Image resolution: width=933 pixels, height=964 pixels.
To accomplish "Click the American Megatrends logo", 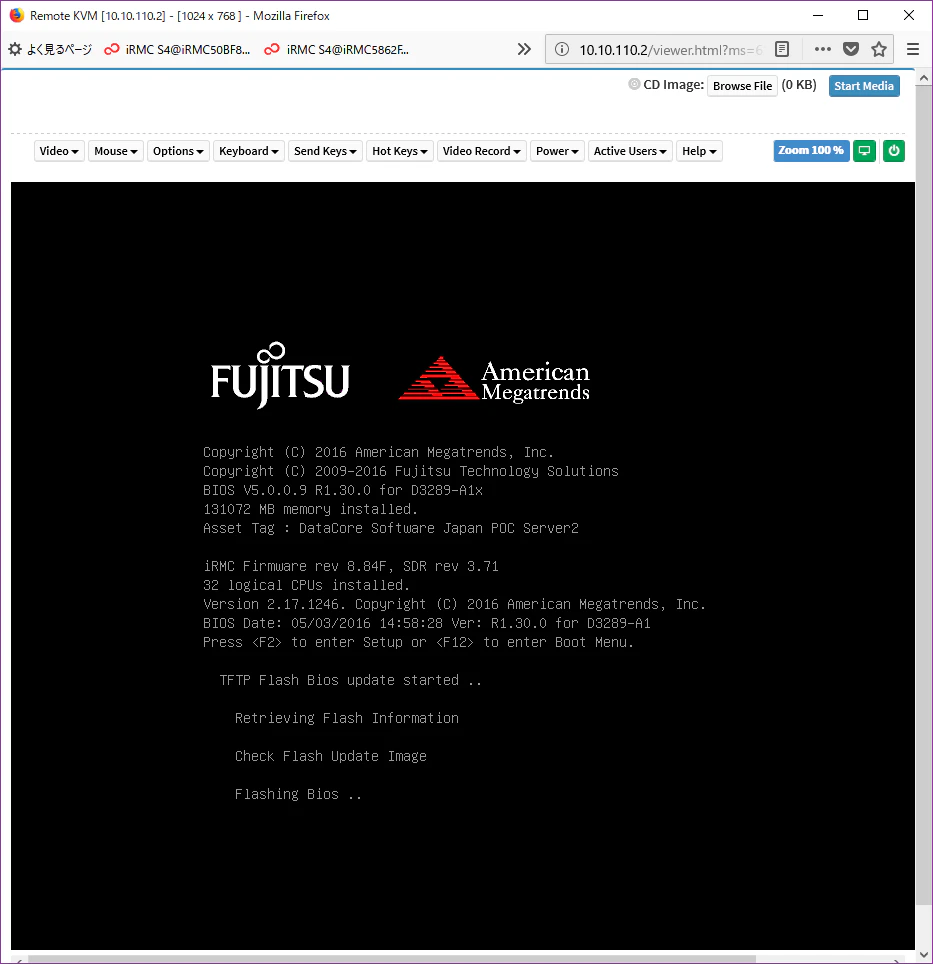I will (494, 379).
